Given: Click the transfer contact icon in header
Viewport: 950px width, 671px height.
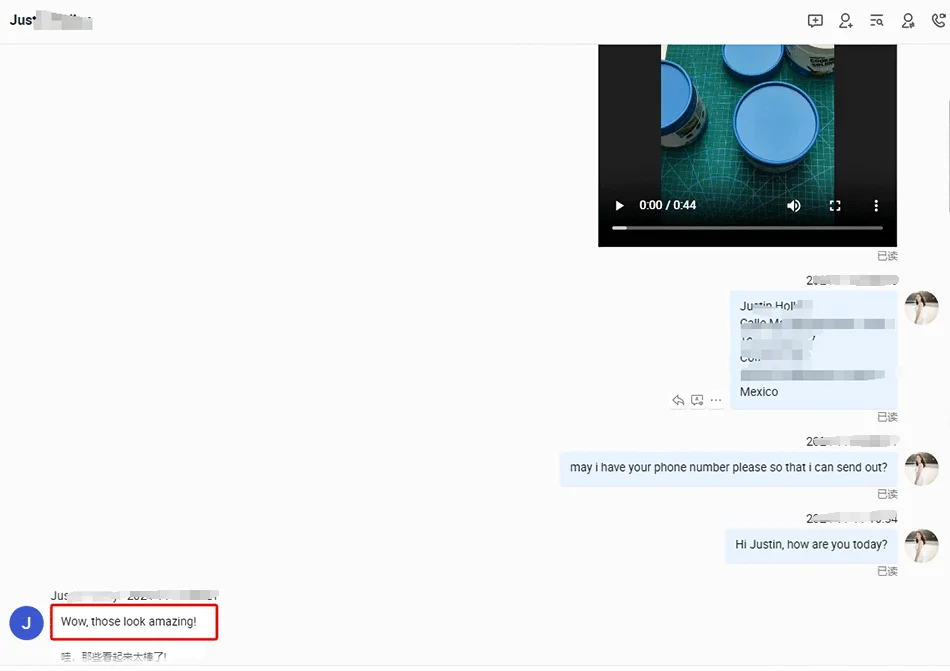Looking at the screenshot, I should [x=908, y=21].
